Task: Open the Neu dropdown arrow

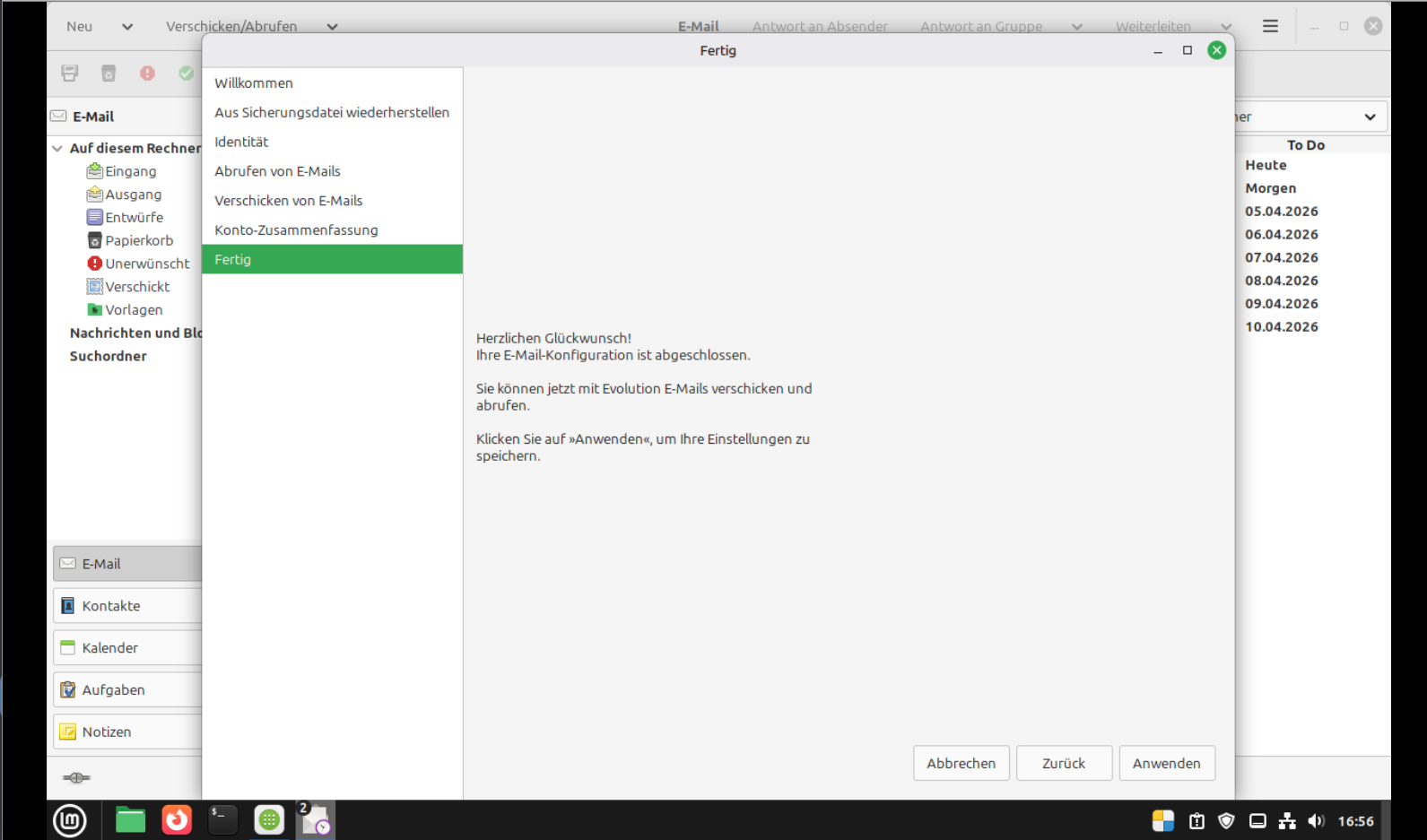Action: [127, 27]
